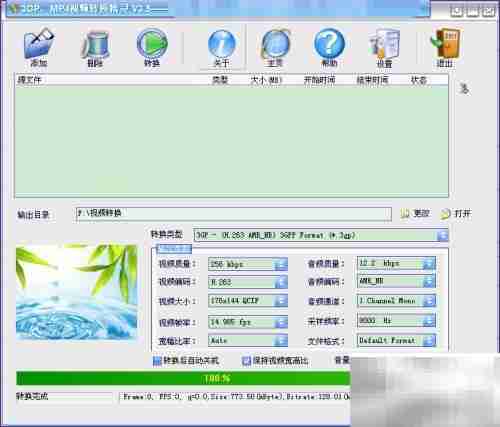
Task: Click the highlighted parameters group tab label
Action: (x=174, y=248)
